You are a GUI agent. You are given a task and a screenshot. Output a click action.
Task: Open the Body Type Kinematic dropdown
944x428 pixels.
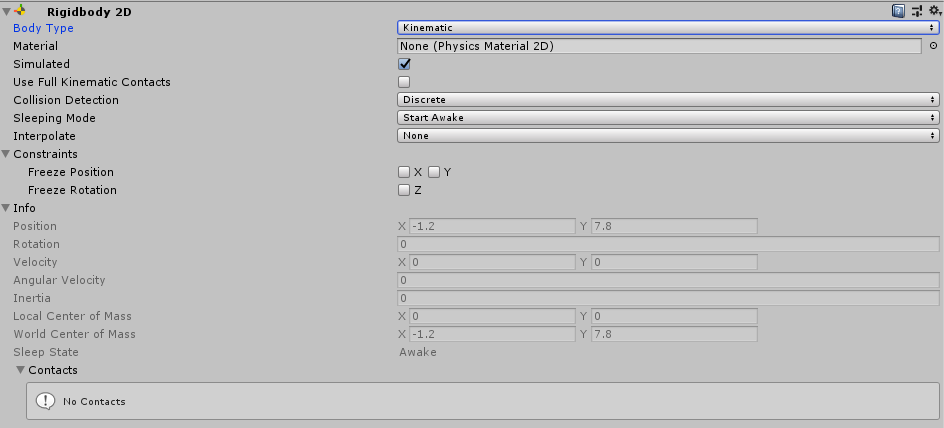(x=668, y=28)
